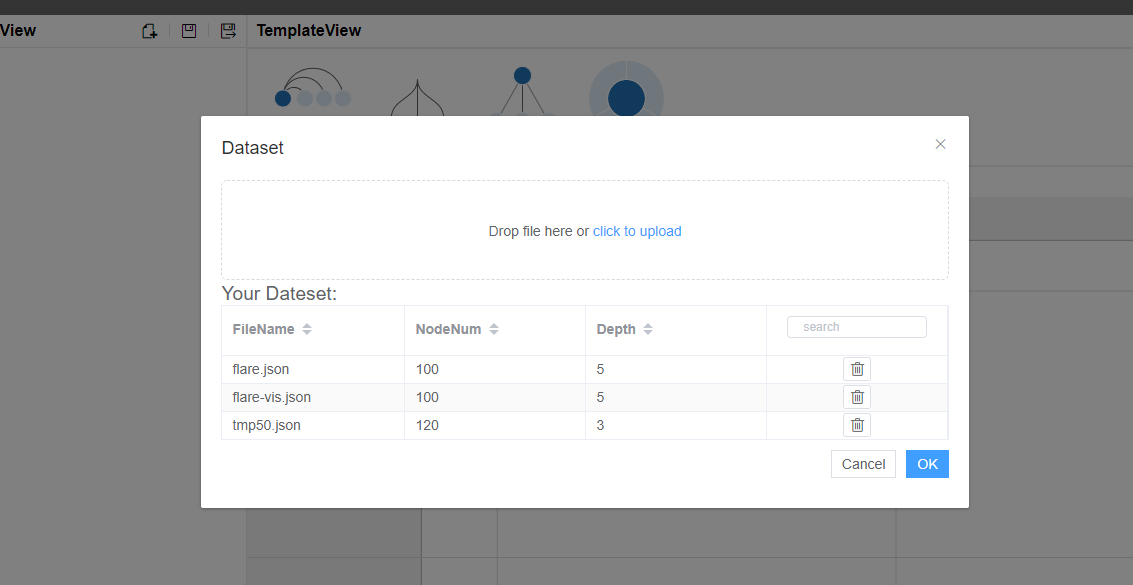Sort table by Depth column

[648, 329]
